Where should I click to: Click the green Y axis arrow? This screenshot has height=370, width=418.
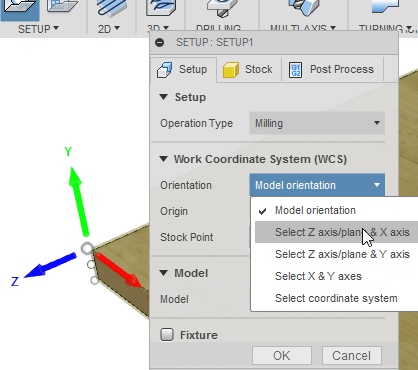(78, 201)
